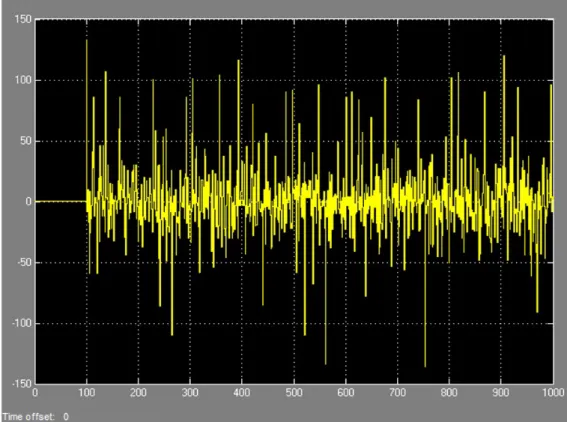This screenshot has width=567, height=422.
Task: Click the x-axis label 800
Action: 449,393
